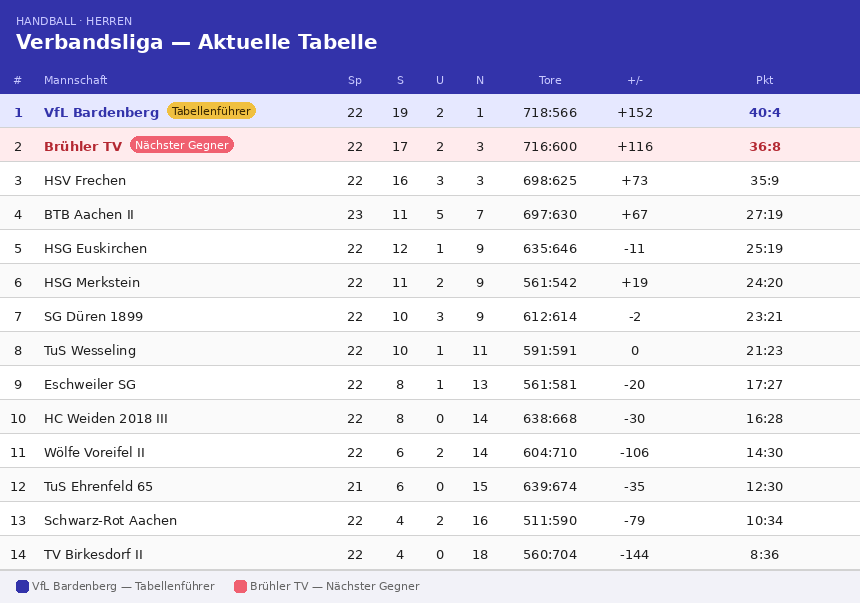Open the VfL Bardenberg team link
The image size is (860, 606).
[101, 113]
